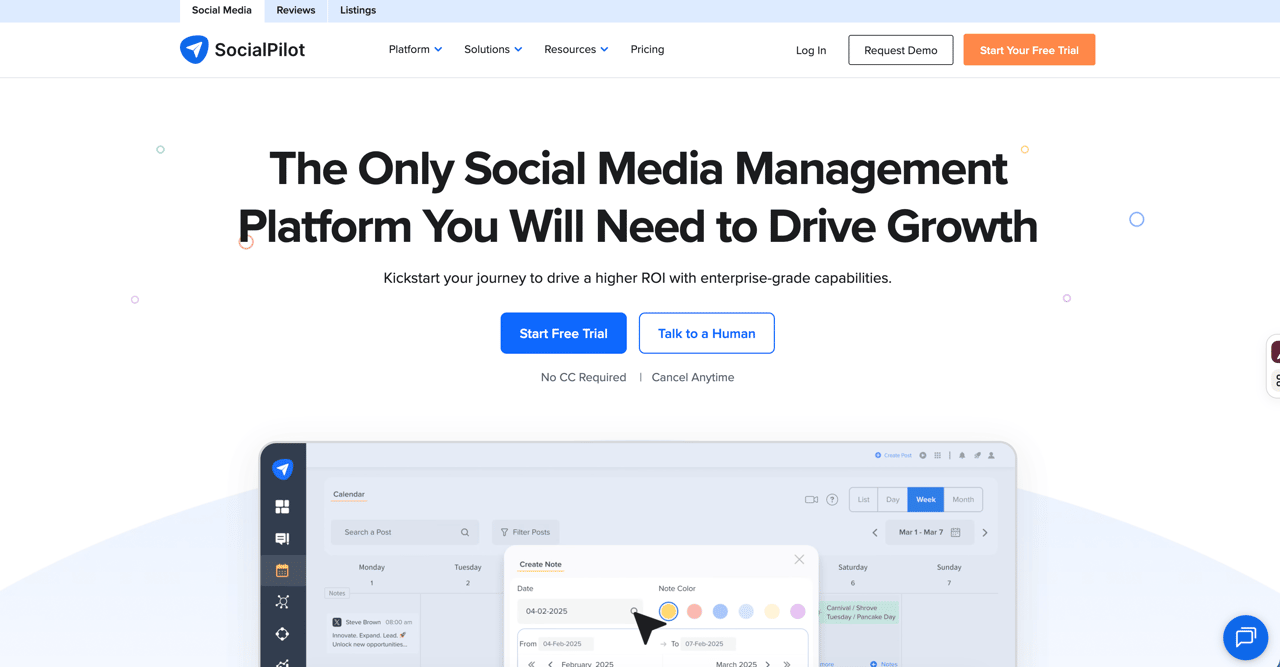Screen dimensions: 1280x667
Task: Click orange Start Your Free Trial button
Action: tap(1029, 50)
